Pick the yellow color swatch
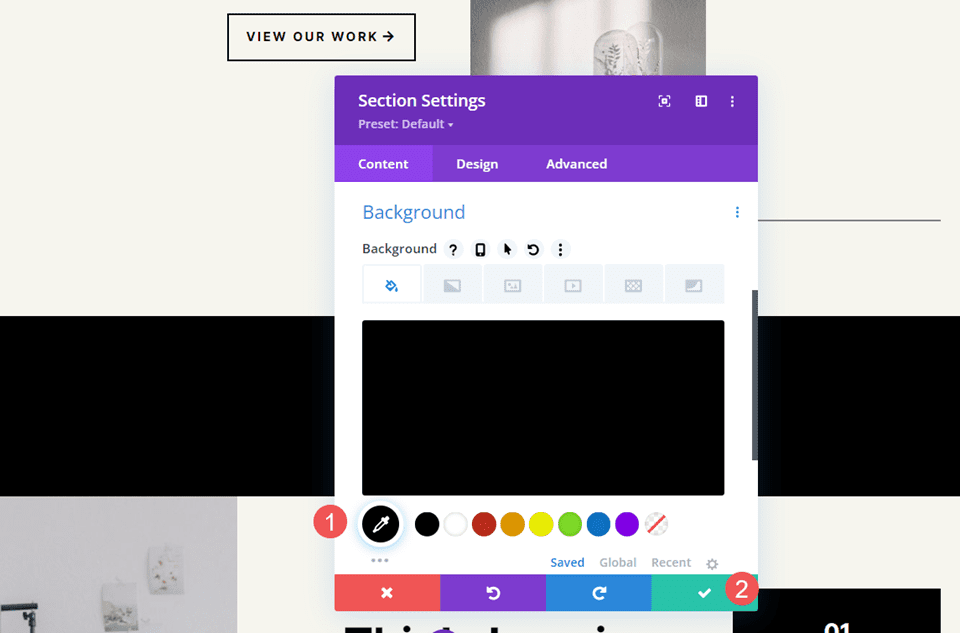Image resolution: width=960 pixels, height=633 pixels. pos(540,523)
